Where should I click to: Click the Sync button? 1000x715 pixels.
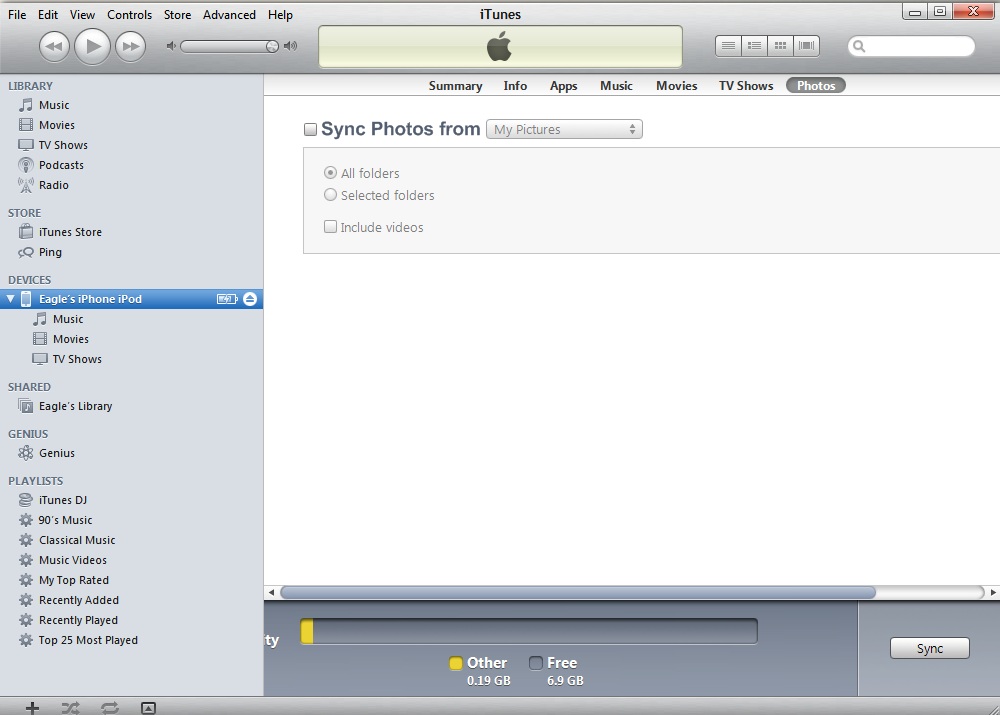tap(930, 648)
